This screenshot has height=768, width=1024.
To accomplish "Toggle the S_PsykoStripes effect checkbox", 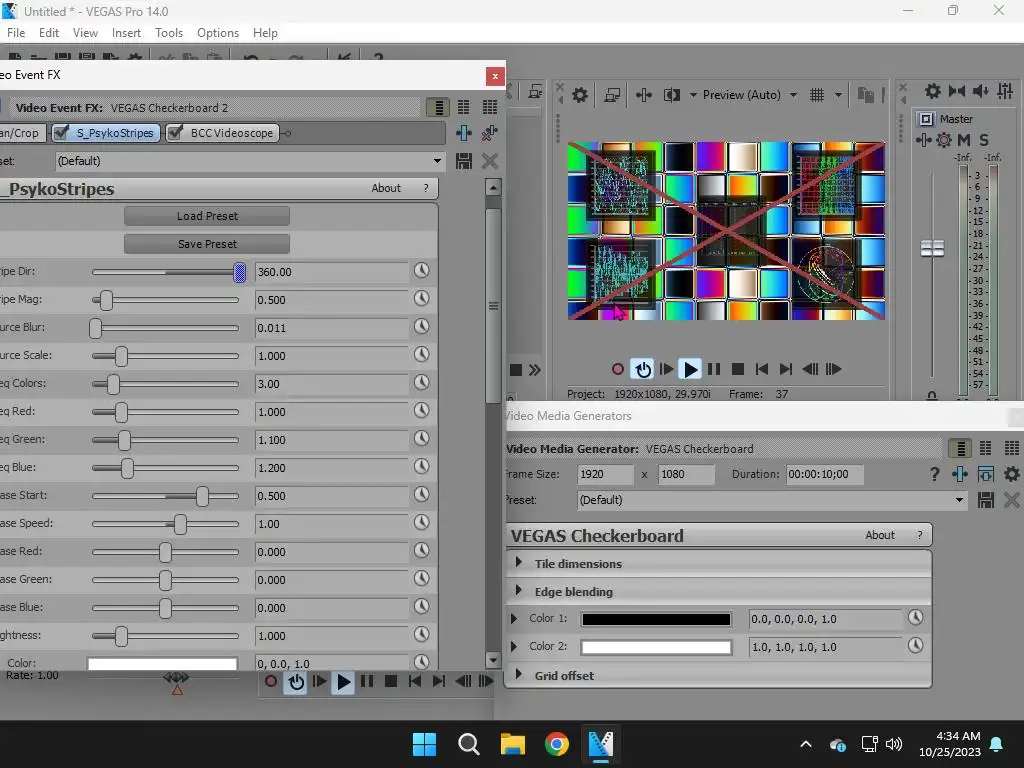I will pyautogui.click(x=62, y=133).
